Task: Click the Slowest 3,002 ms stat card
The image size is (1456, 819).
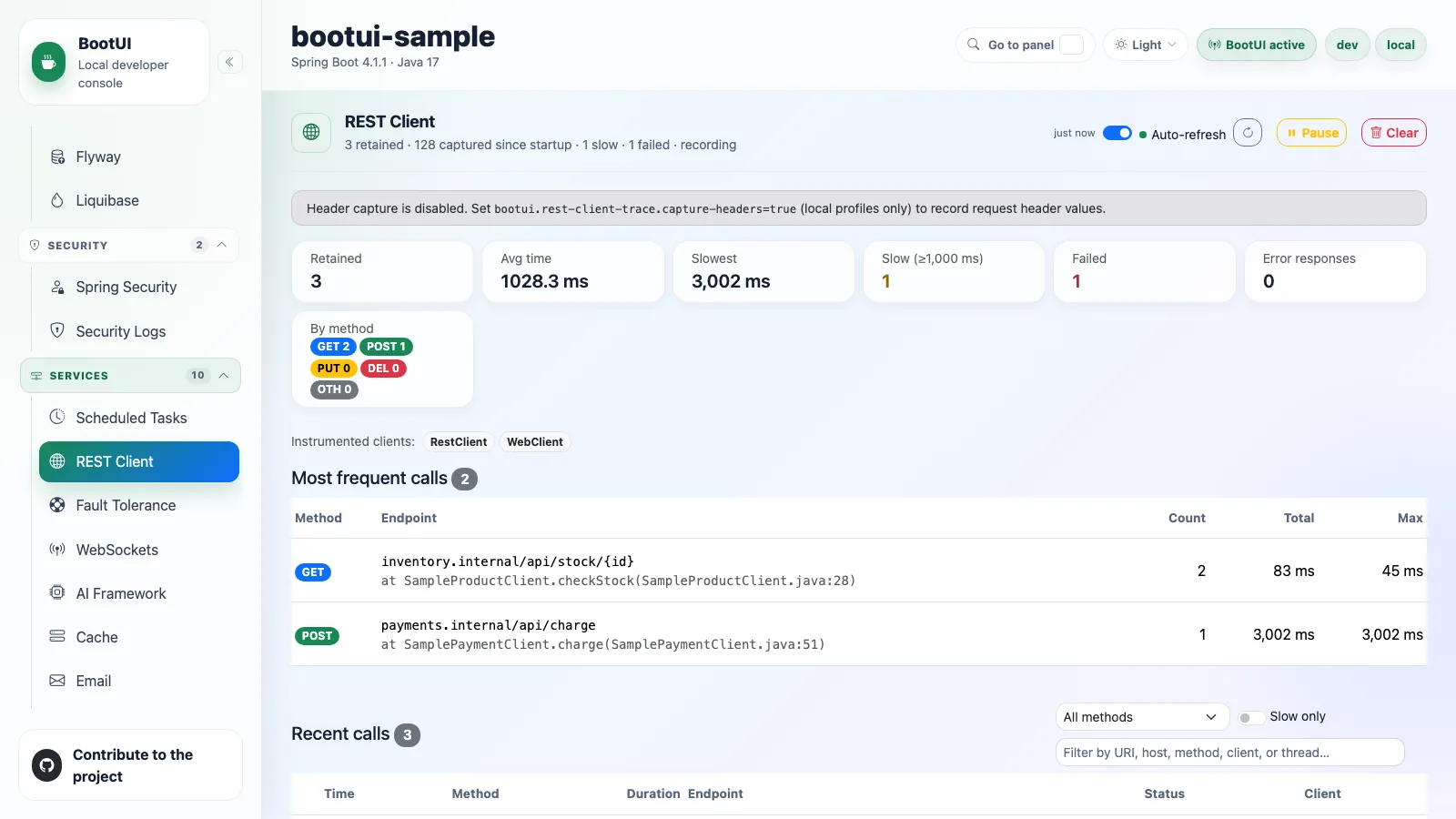Action: [763, 271]
